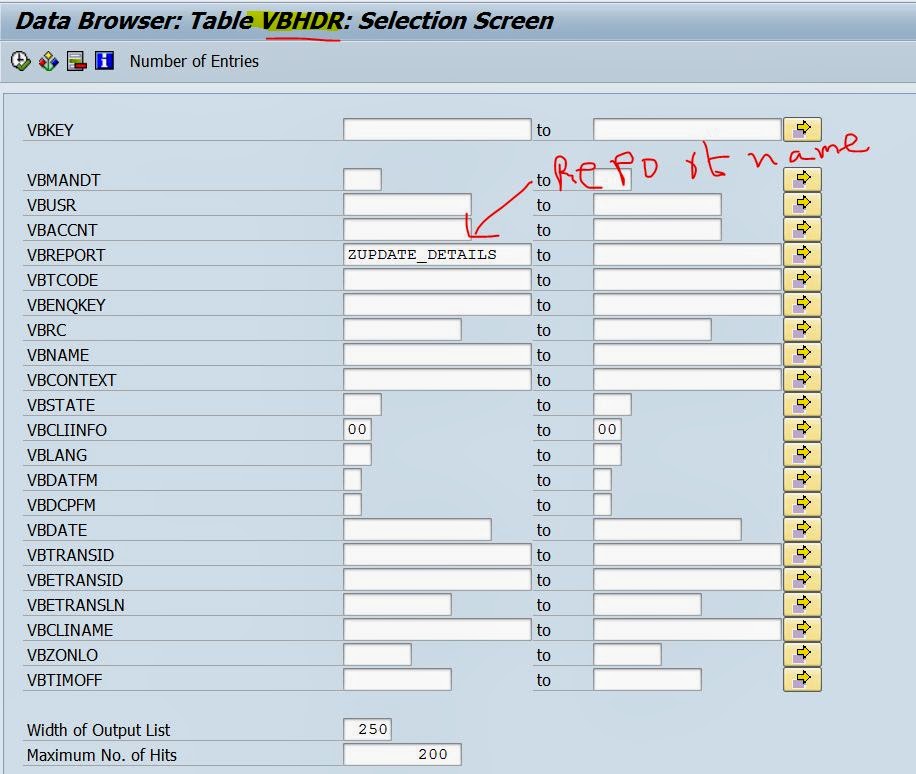Open multiple selection for VBUSR
Image resolution: width=916 pixels, height=774 pixels.
803,204
